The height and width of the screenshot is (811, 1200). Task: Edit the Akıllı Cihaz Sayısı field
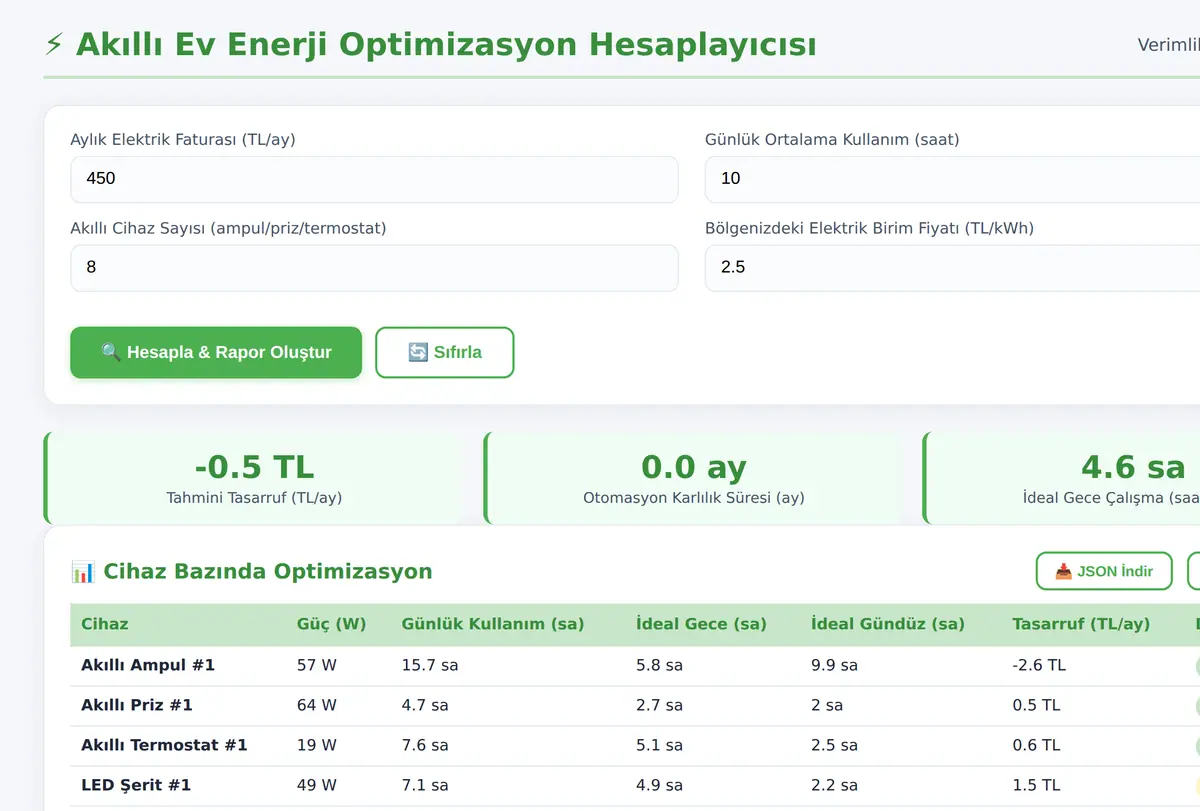point(374,268)
